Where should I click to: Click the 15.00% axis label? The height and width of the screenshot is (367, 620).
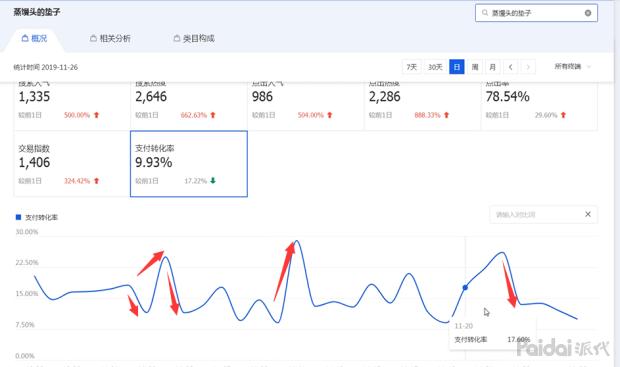(27, 293)
